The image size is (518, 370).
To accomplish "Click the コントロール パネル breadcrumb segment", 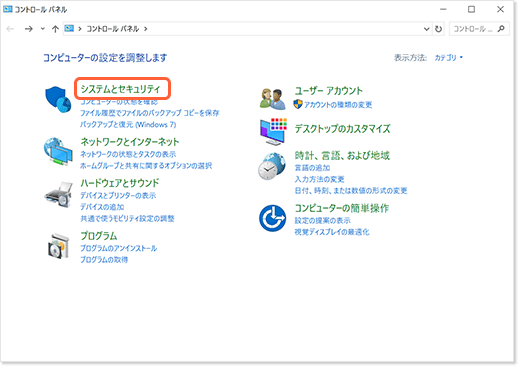I will (x=113, y=29).
